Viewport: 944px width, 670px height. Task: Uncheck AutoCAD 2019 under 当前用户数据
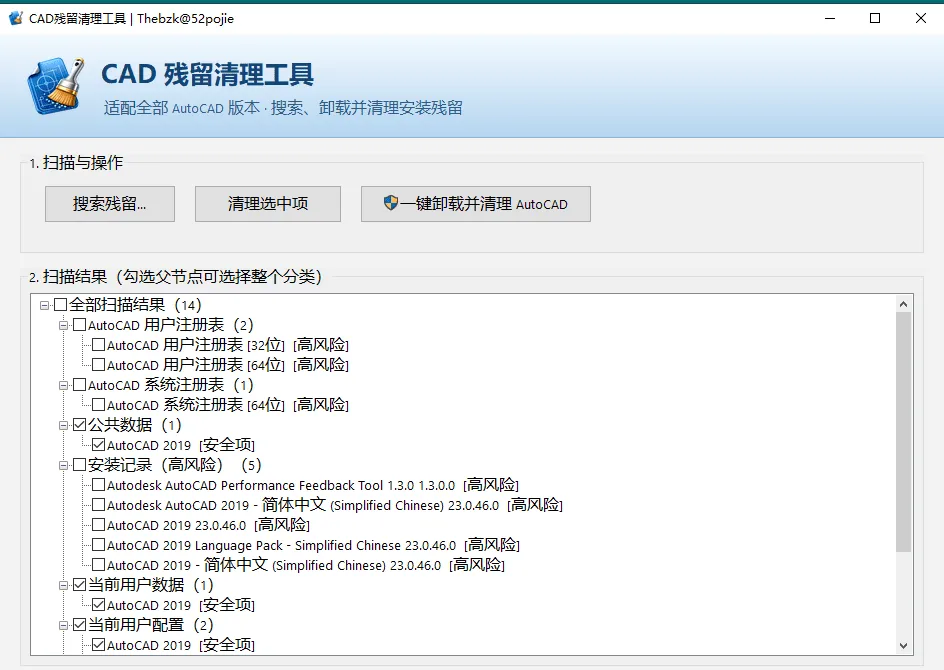coord(99,605)
